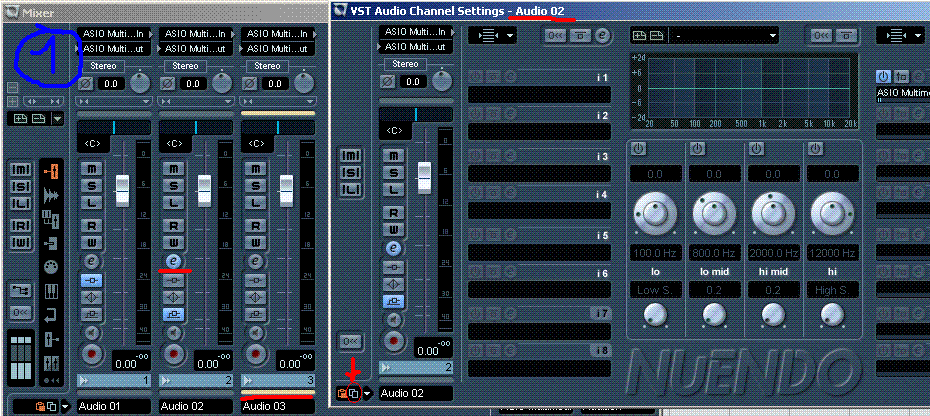Image resolution: width=930 pixels, height=416 pixels.
Task: Reset mixer channels button in Mixer
Action: (x=21, y=313)
